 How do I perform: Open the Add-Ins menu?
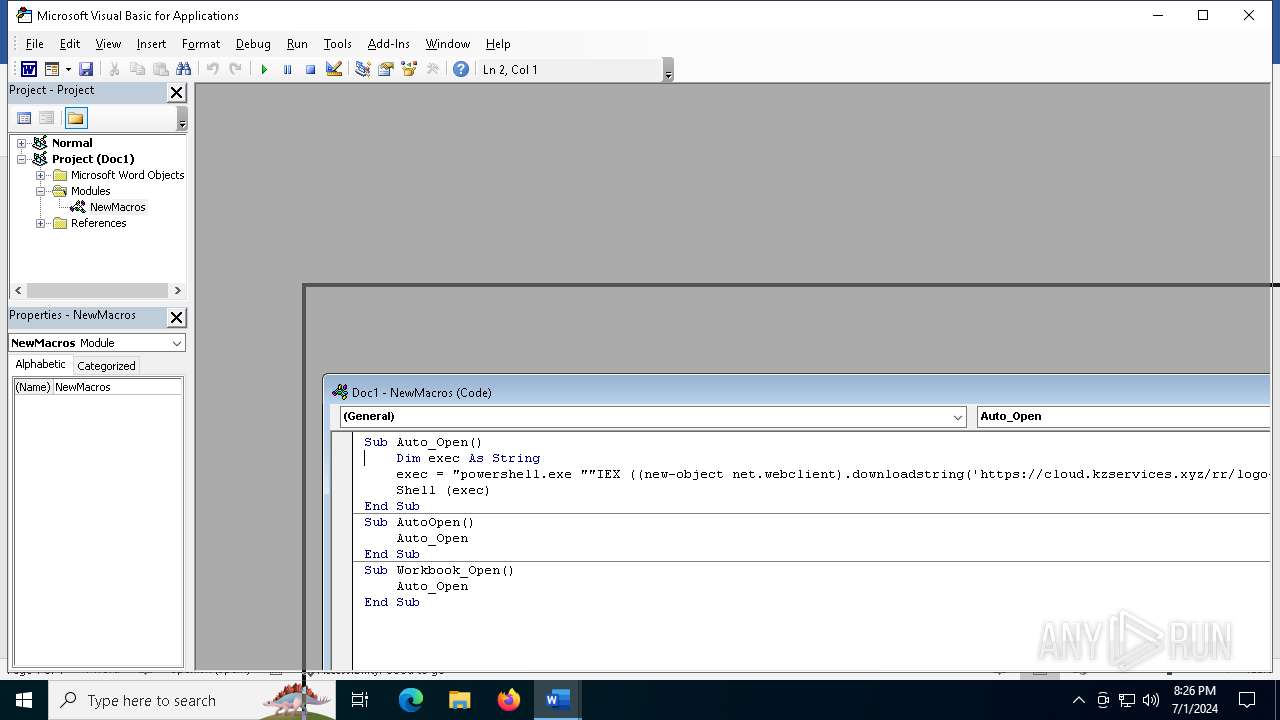(x=388, y=44)
